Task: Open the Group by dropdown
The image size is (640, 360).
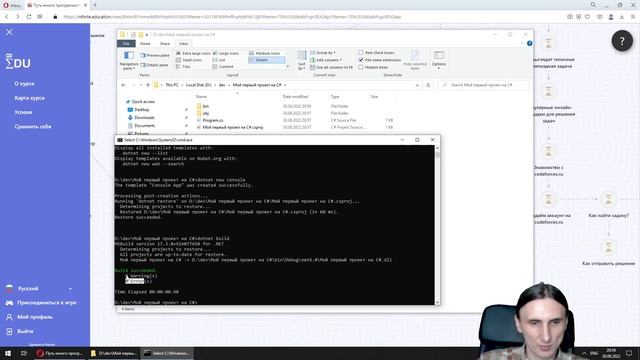Action: click(323, 53)
